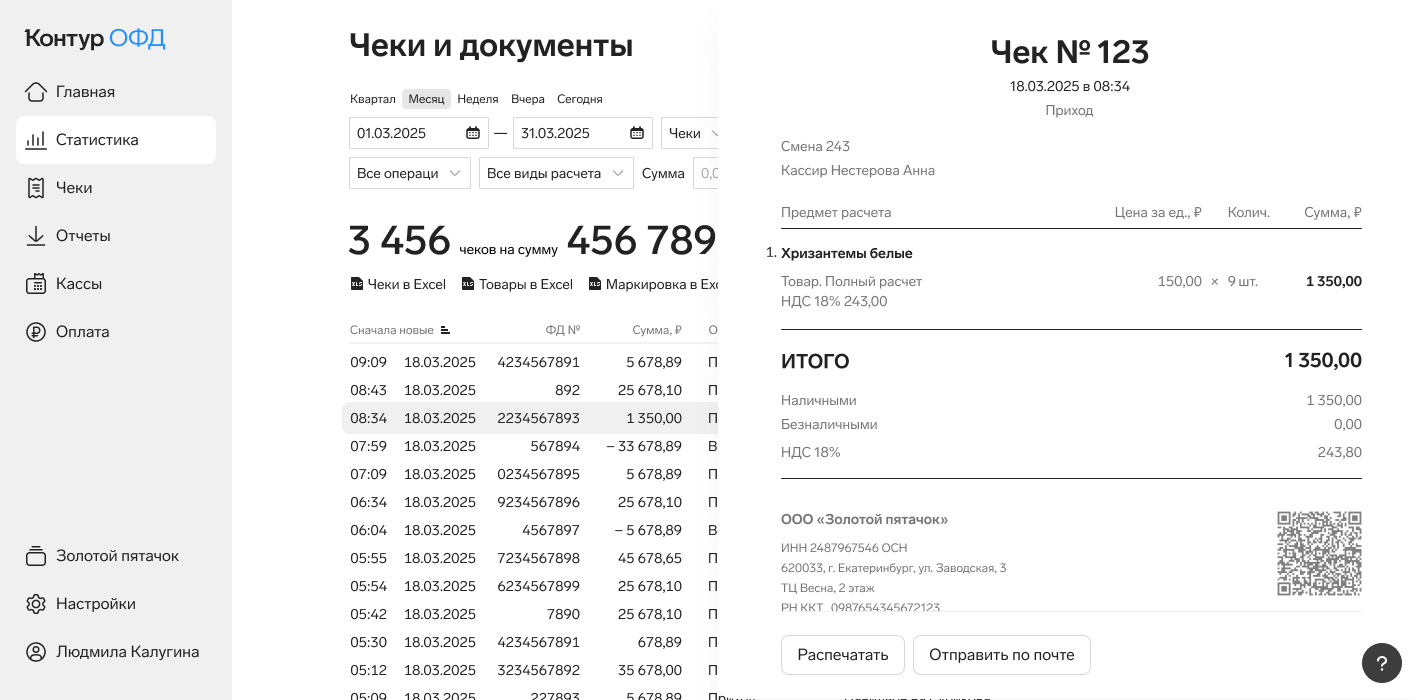Select the 08:43 receipt with ФД 892

coord(530,390)
